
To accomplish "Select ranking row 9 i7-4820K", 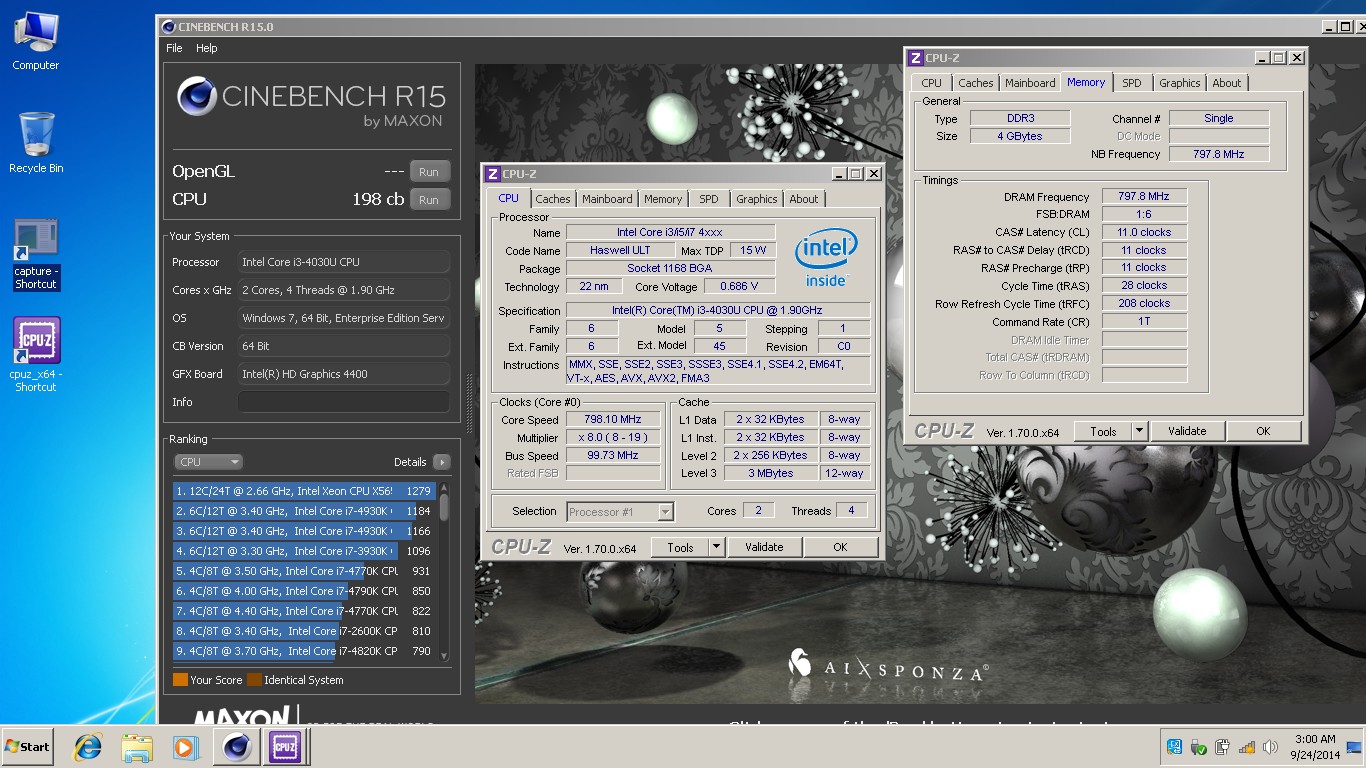I will (x=304, y=651).
